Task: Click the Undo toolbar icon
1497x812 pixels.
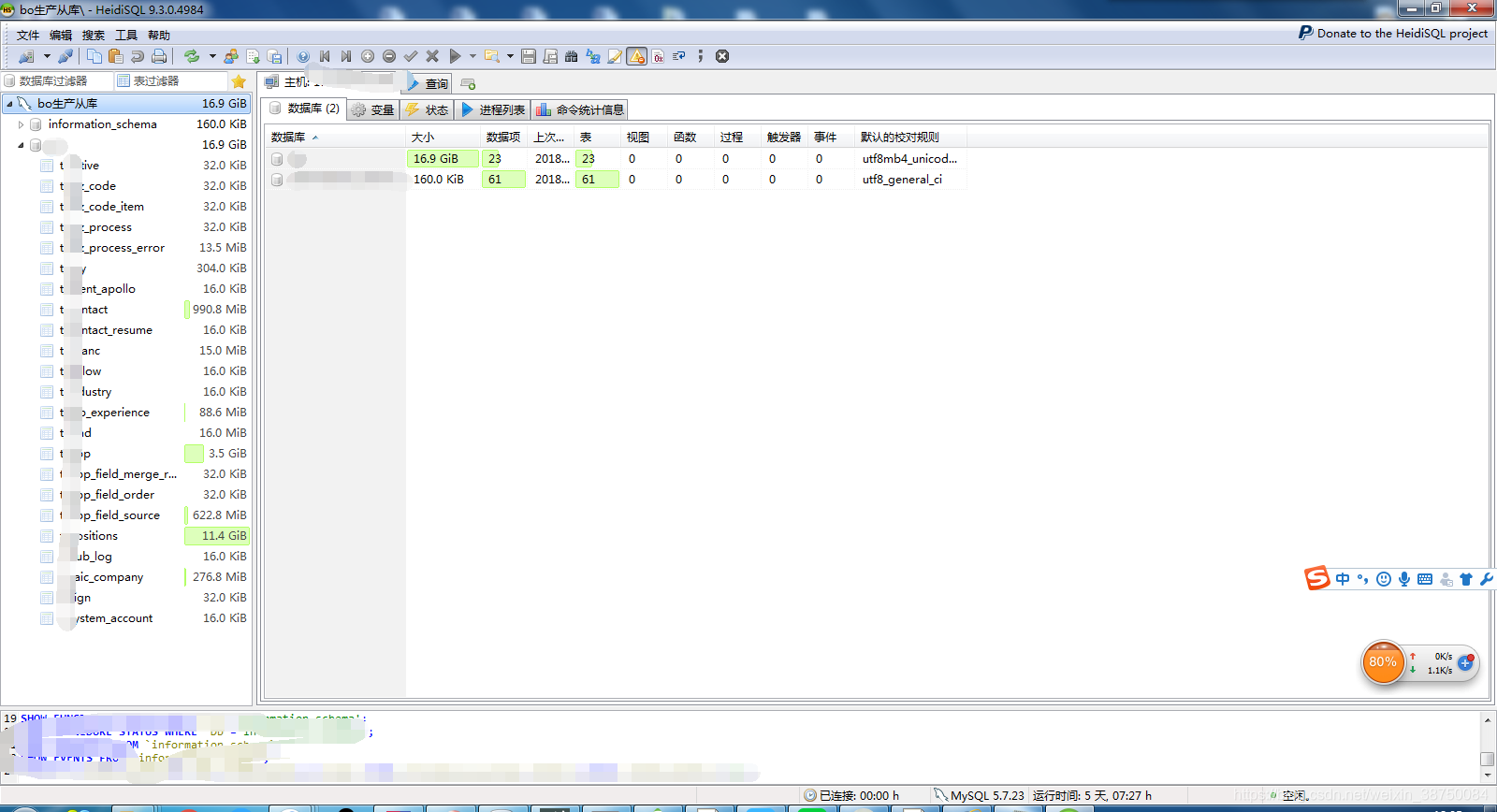Action: point(138,56)
